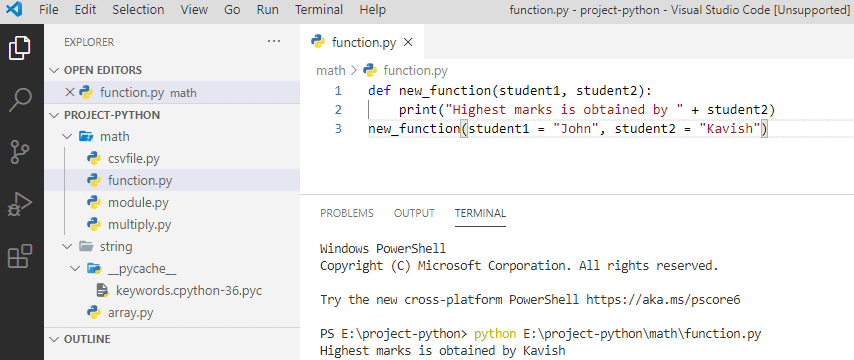The width and height of the screenshot is (854, 360).
Task: Click Python icon on function.py tab
Action: pos(318,41)
